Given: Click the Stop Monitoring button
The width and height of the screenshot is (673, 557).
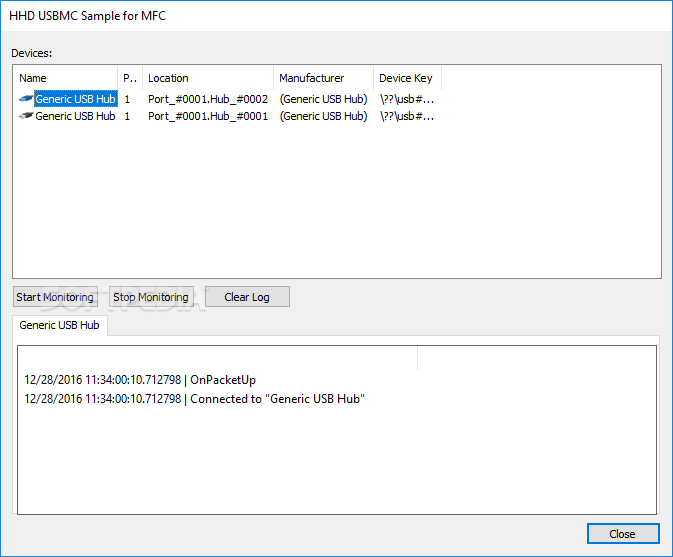Looking at the screenshot, I should coord(151,297).
